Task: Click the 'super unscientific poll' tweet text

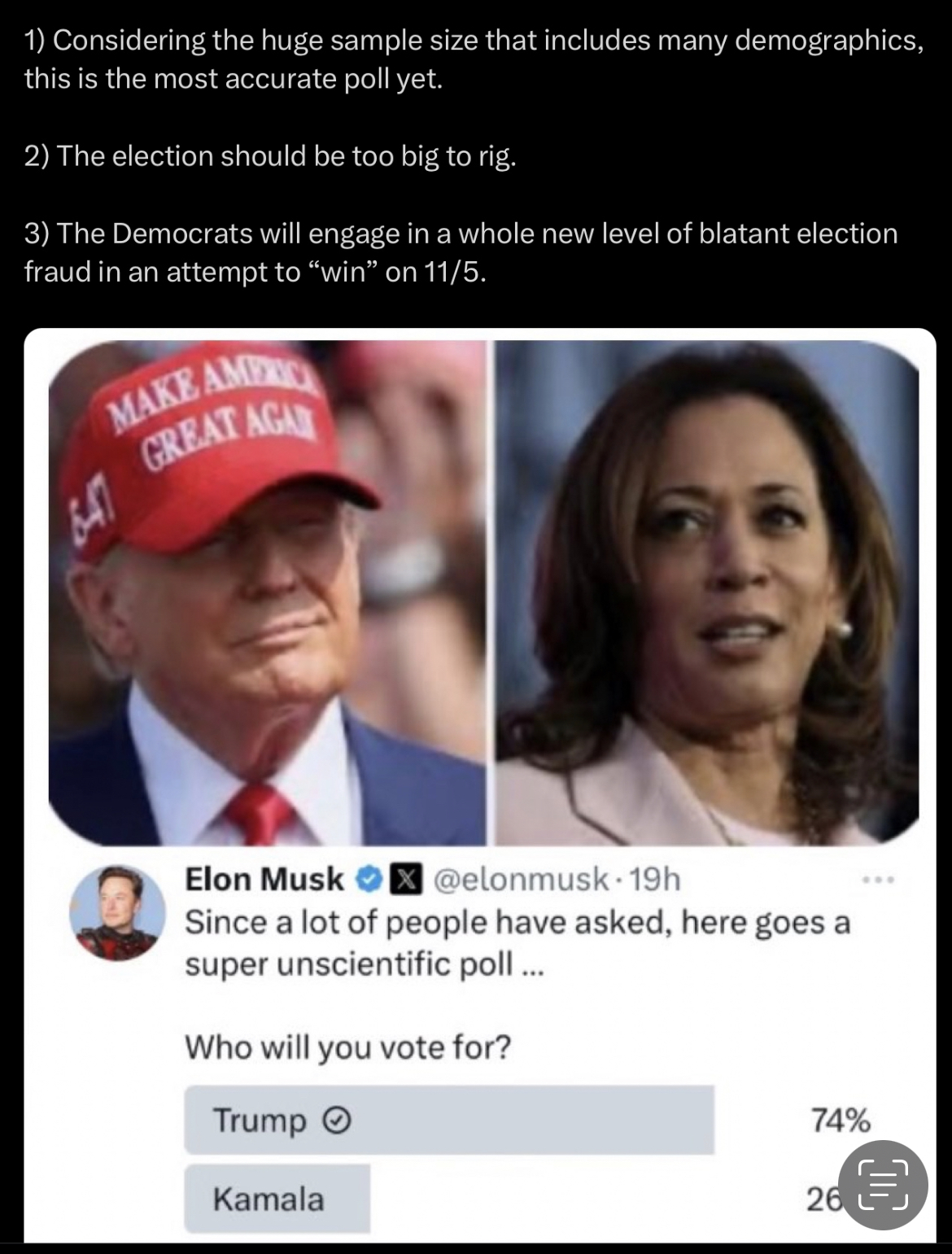Action: coord(517,943)
